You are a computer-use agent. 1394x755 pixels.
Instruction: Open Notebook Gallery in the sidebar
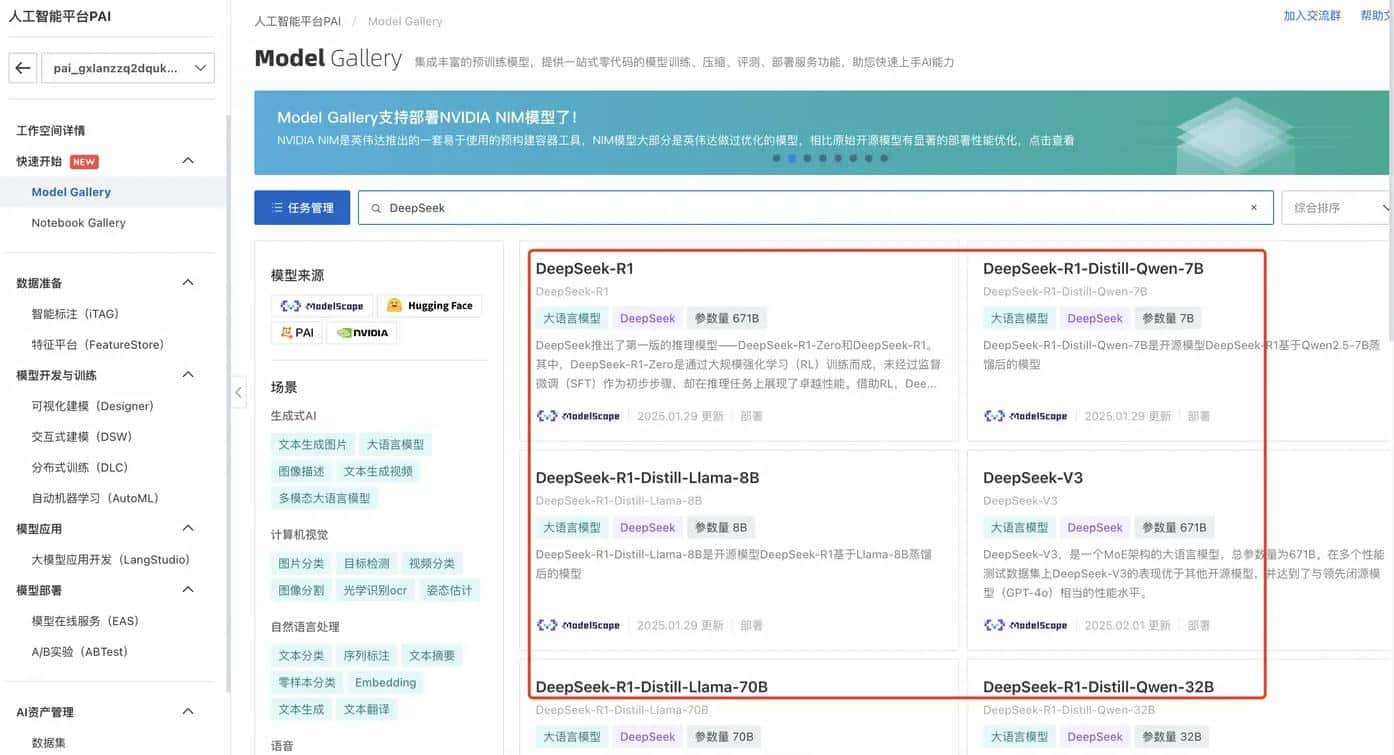point(78,223)
